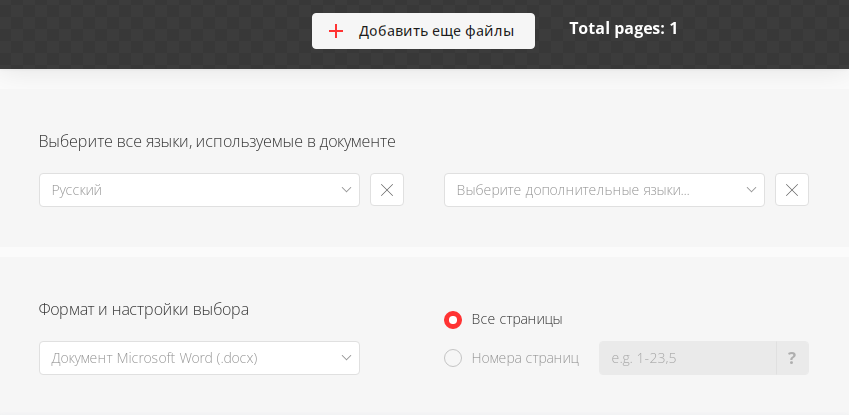Click the Добавить еще файлы button
The image size is (849, 416).
coord(423,31)
